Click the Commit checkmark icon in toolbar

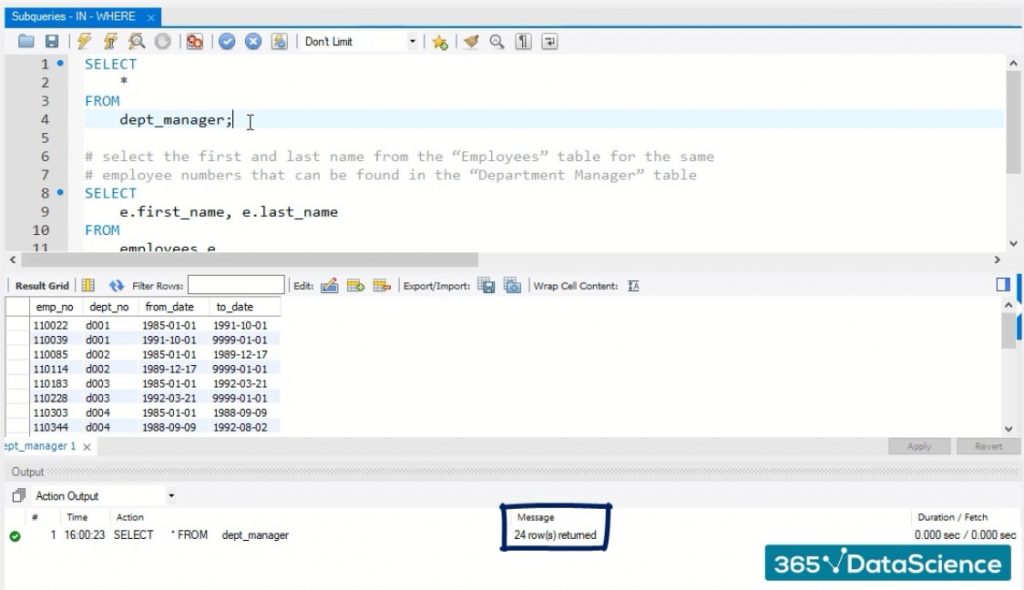(227, 42)
